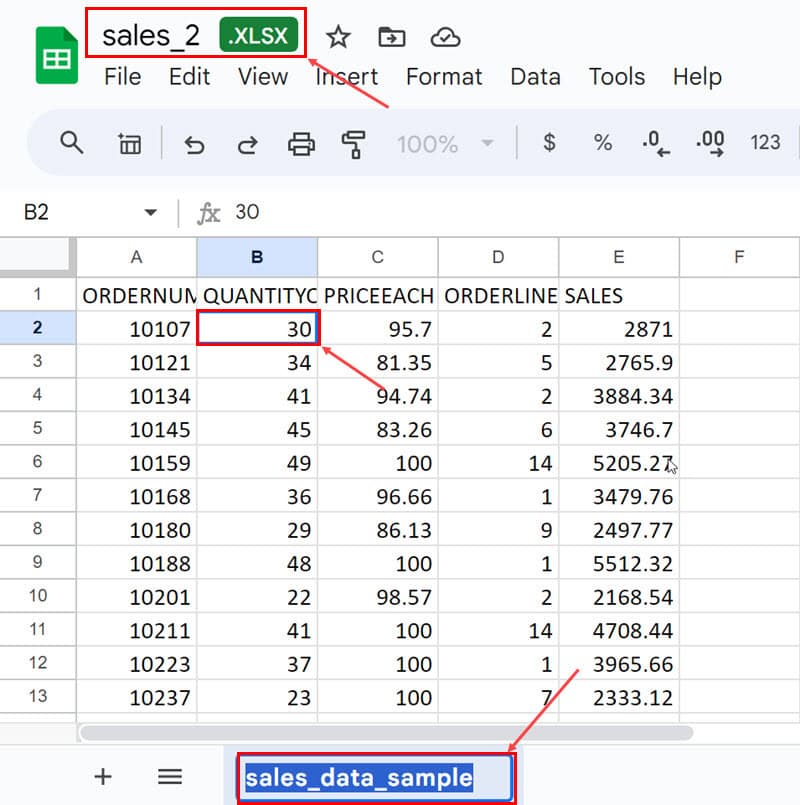
Task: Click cell with value 95.7
Action: pos(378,328)
